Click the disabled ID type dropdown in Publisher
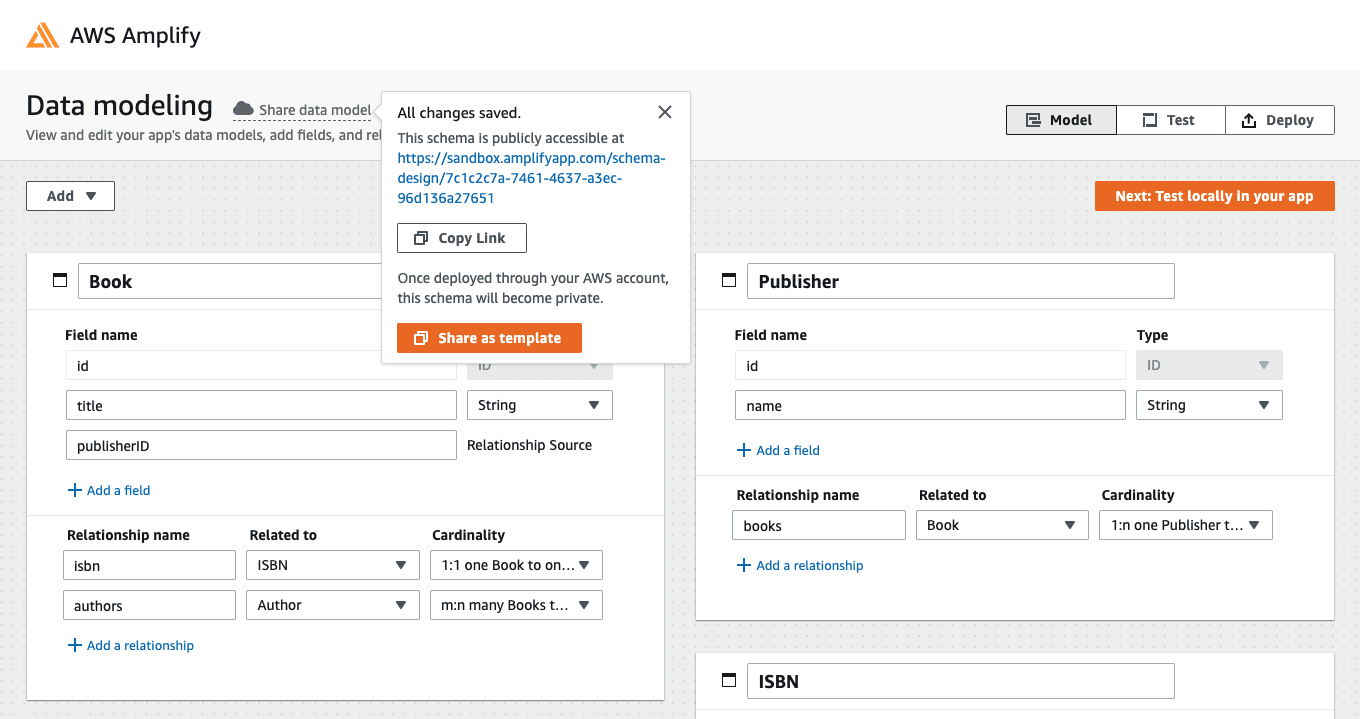This screenshot has width=1360, height=719. point(1209,365)
